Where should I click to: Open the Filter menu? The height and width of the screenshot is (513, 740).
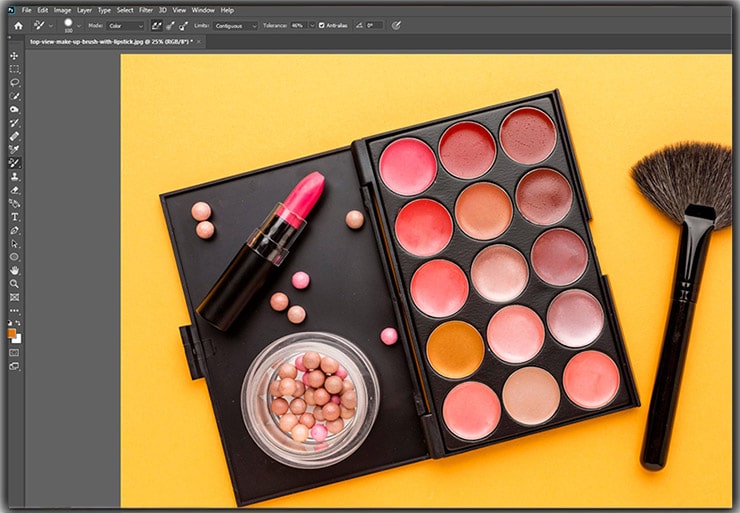[146, 10]
